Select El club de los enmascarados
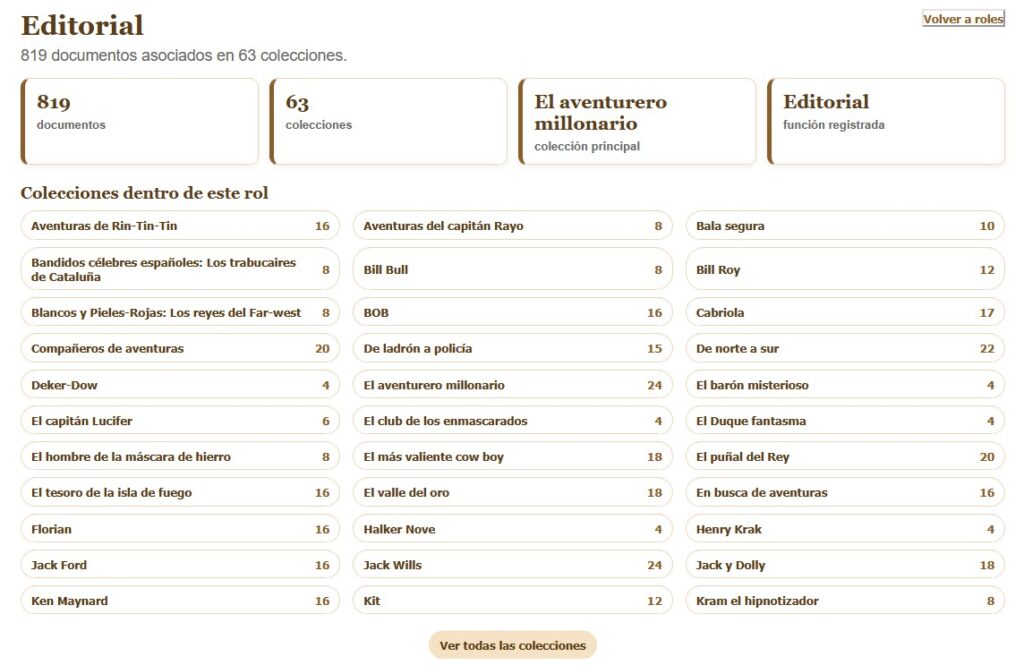 pos(513,421)
